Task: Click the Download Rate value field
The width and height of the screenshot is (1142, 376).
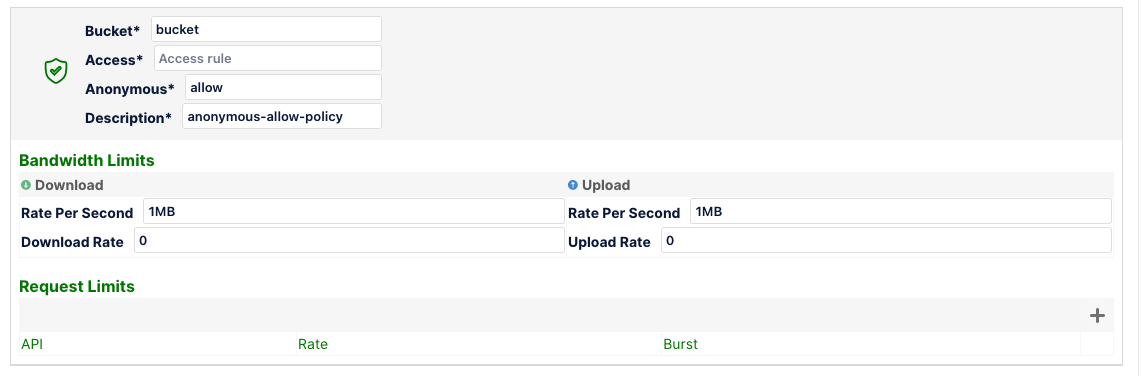Action: (x=350, y=240)
